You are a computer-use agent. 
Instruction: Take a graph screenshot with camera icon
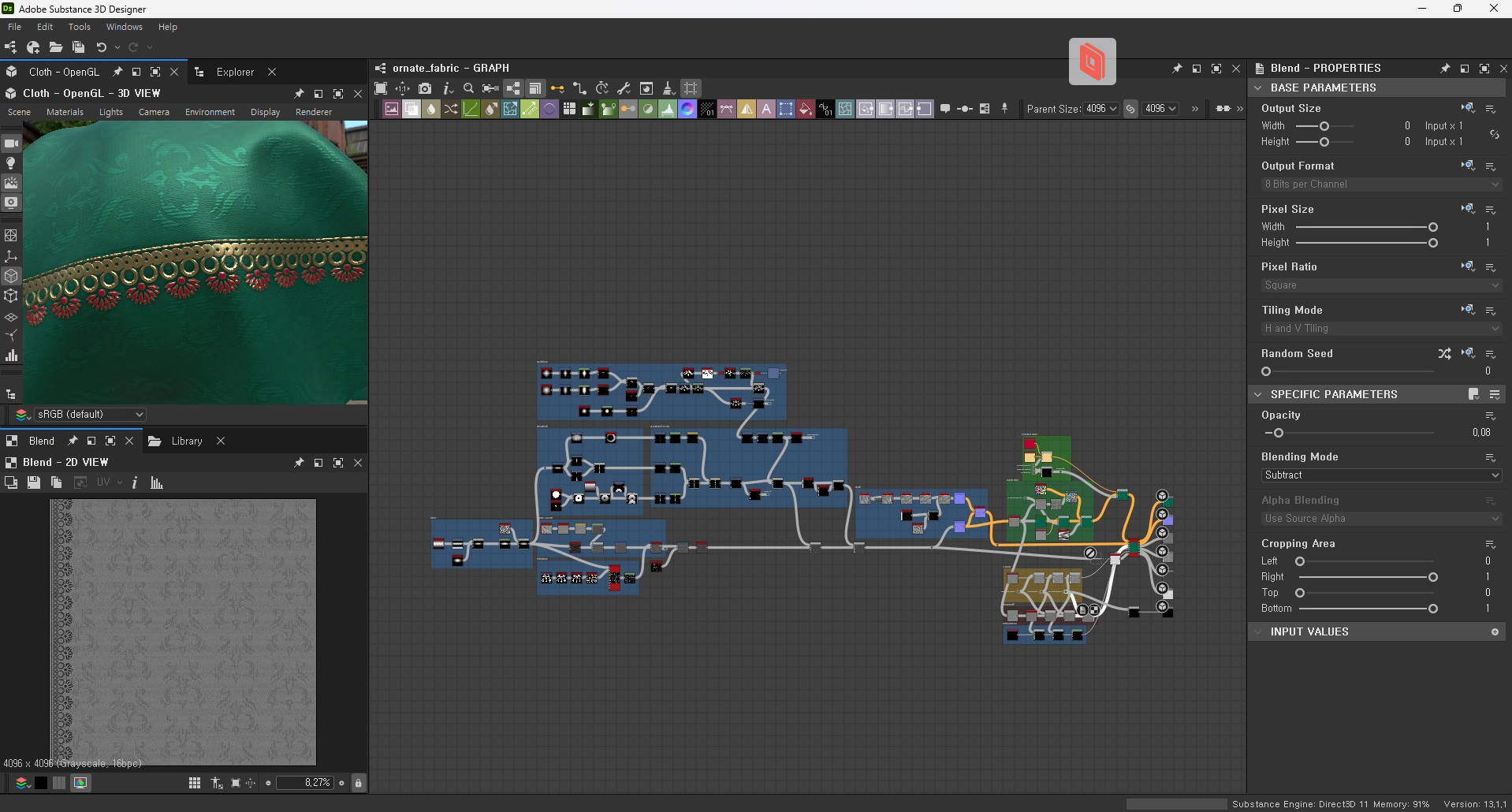tap(425, 88)
